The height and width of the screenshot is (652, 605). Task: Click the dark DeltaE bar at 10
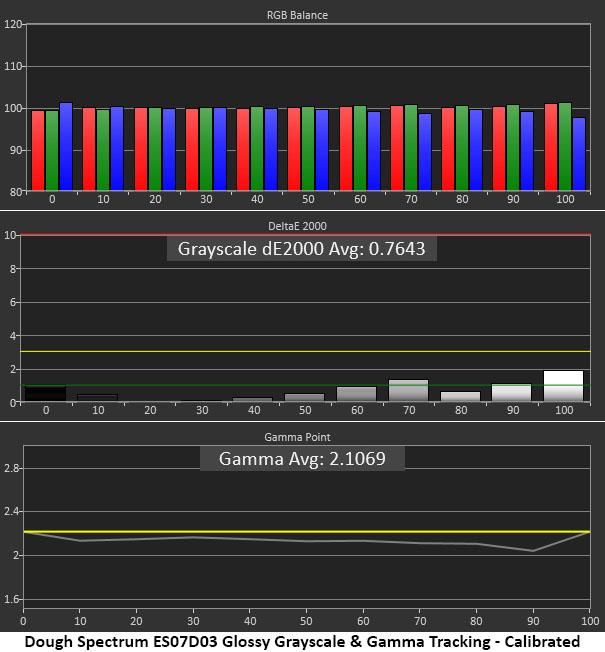coord(97,398)
